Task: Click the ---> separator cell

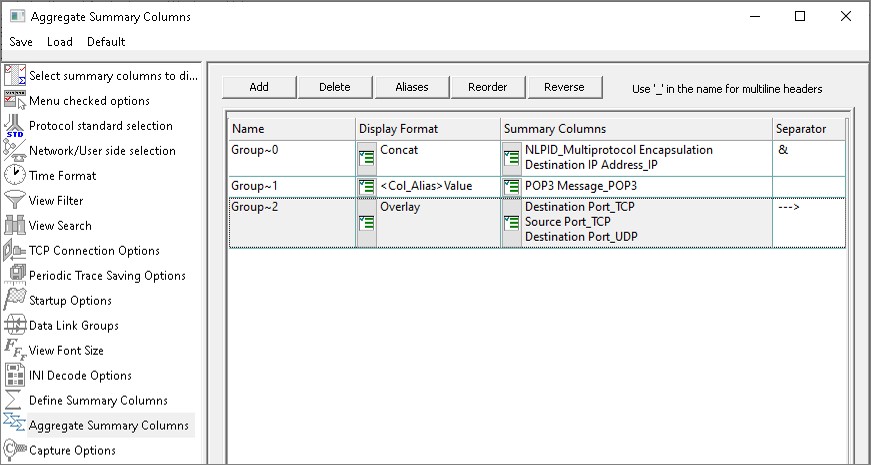Action: [809, 223]
